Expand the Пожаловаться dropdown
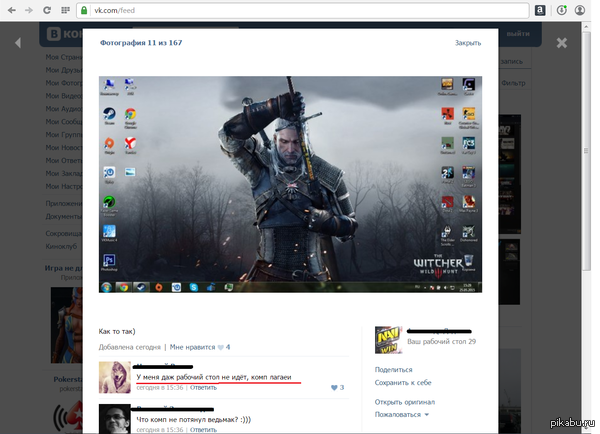600x434 pixels. click(x=401, y=414)
